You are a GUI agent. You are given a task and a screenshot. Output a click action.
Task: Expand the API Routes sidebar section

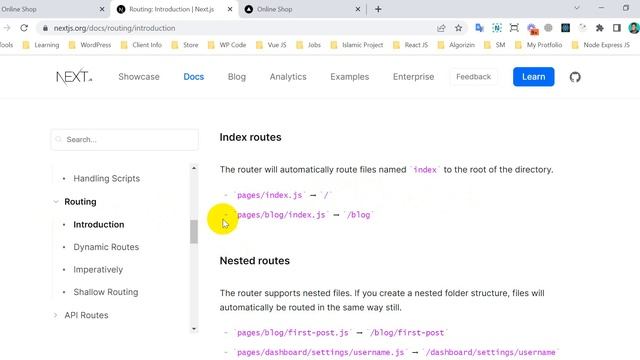click(56, 315)
